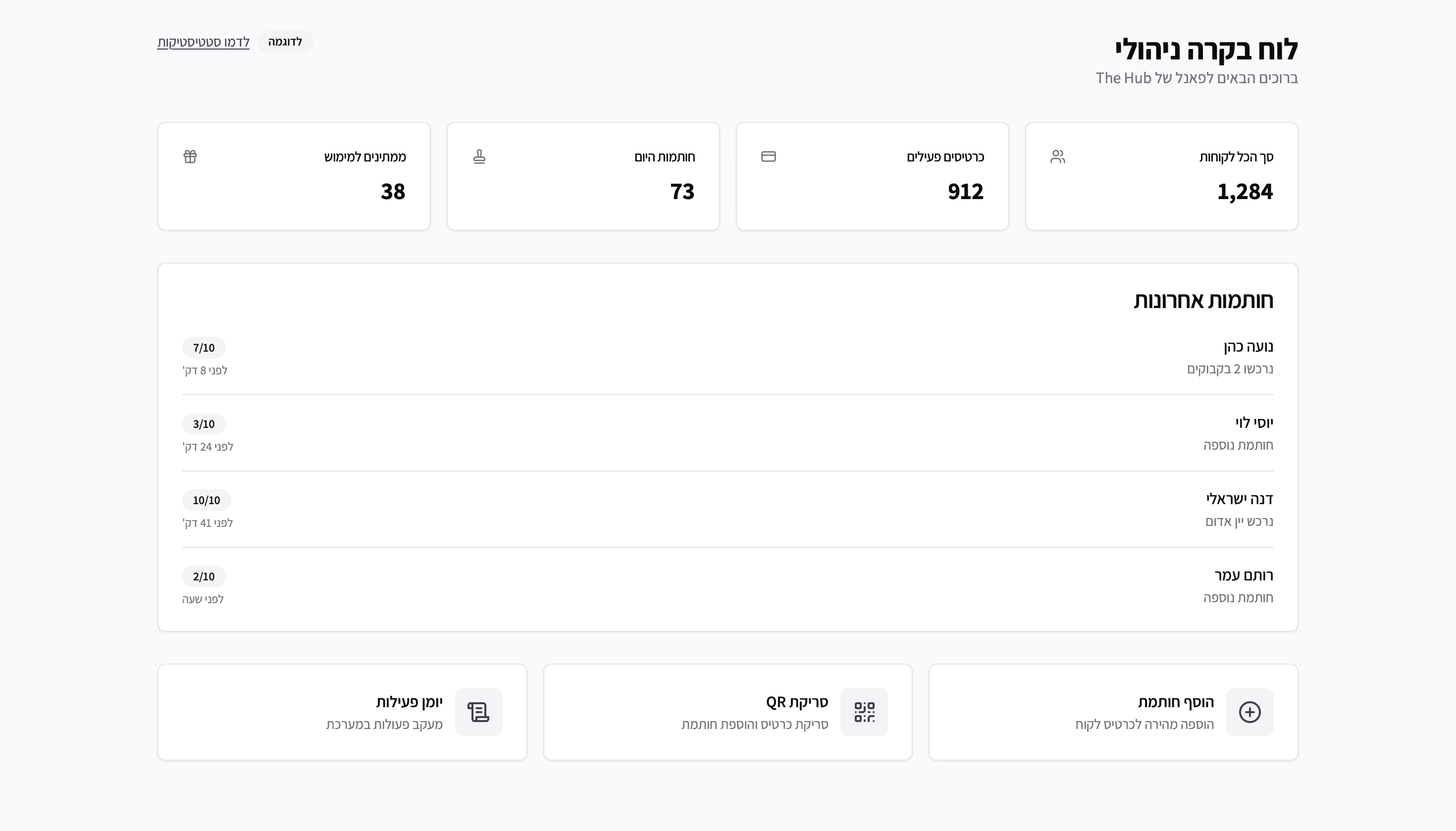1456x831 pixels.
Task: Open the יומן פעילות action card
Action: coord(342,712)
